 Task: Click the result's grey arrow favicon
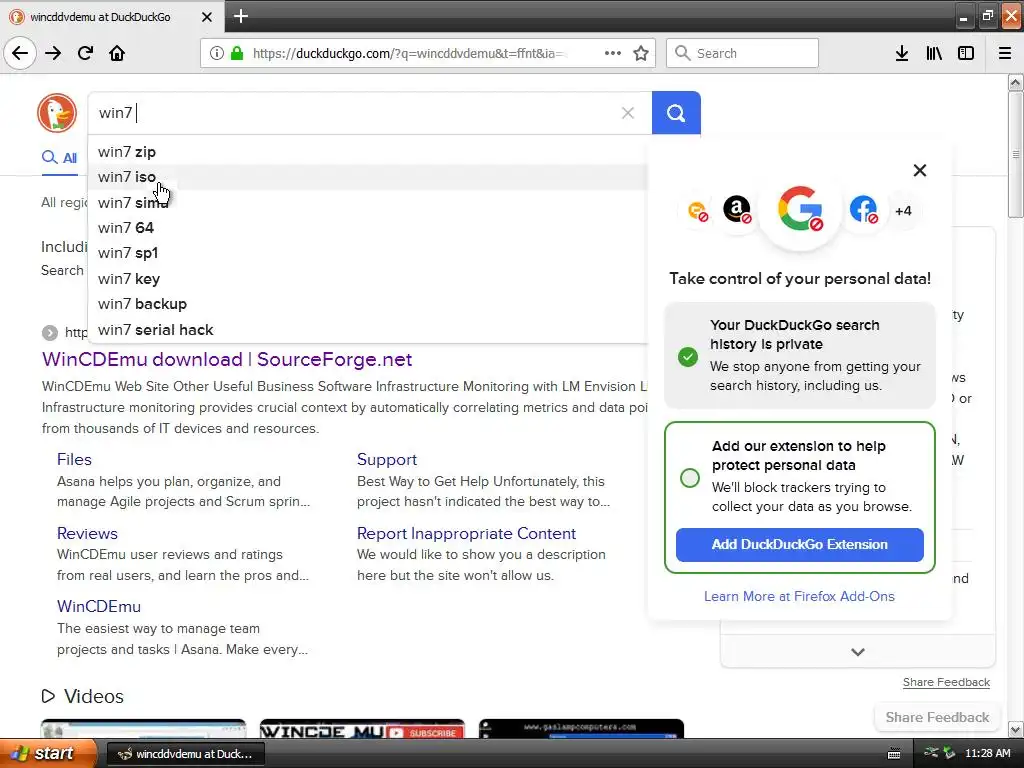pos(50,333)
